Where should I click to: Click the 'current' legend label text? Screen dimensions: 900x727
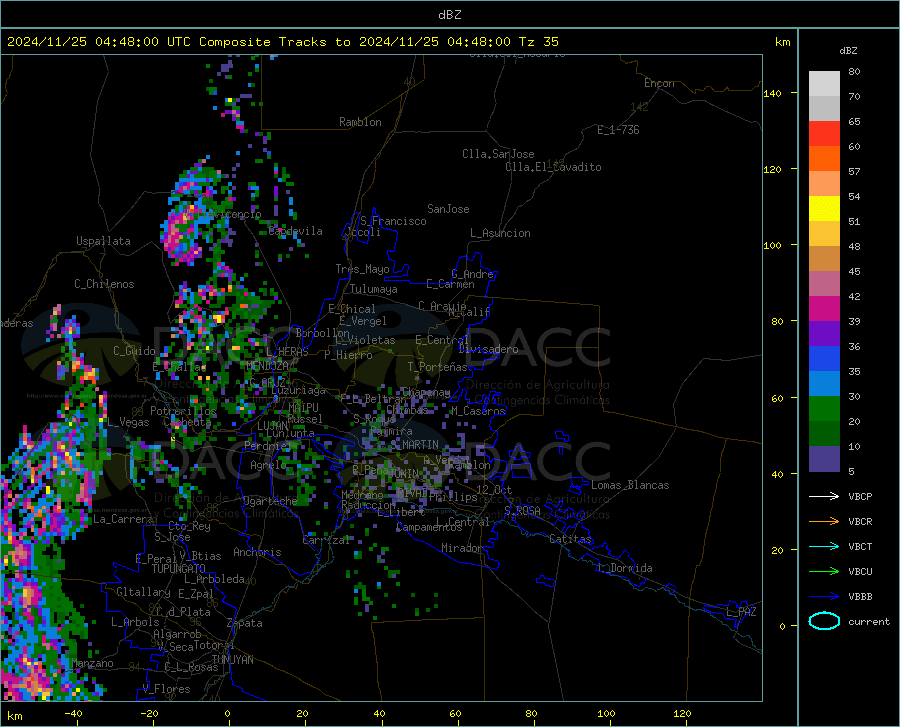869,621
